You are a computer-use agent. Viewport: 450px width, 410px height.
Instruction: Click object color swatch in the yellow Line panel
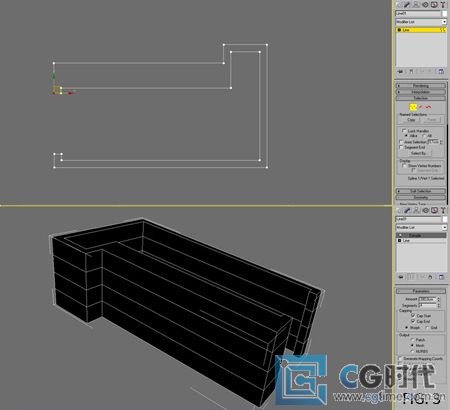click(x=444, y=13)
